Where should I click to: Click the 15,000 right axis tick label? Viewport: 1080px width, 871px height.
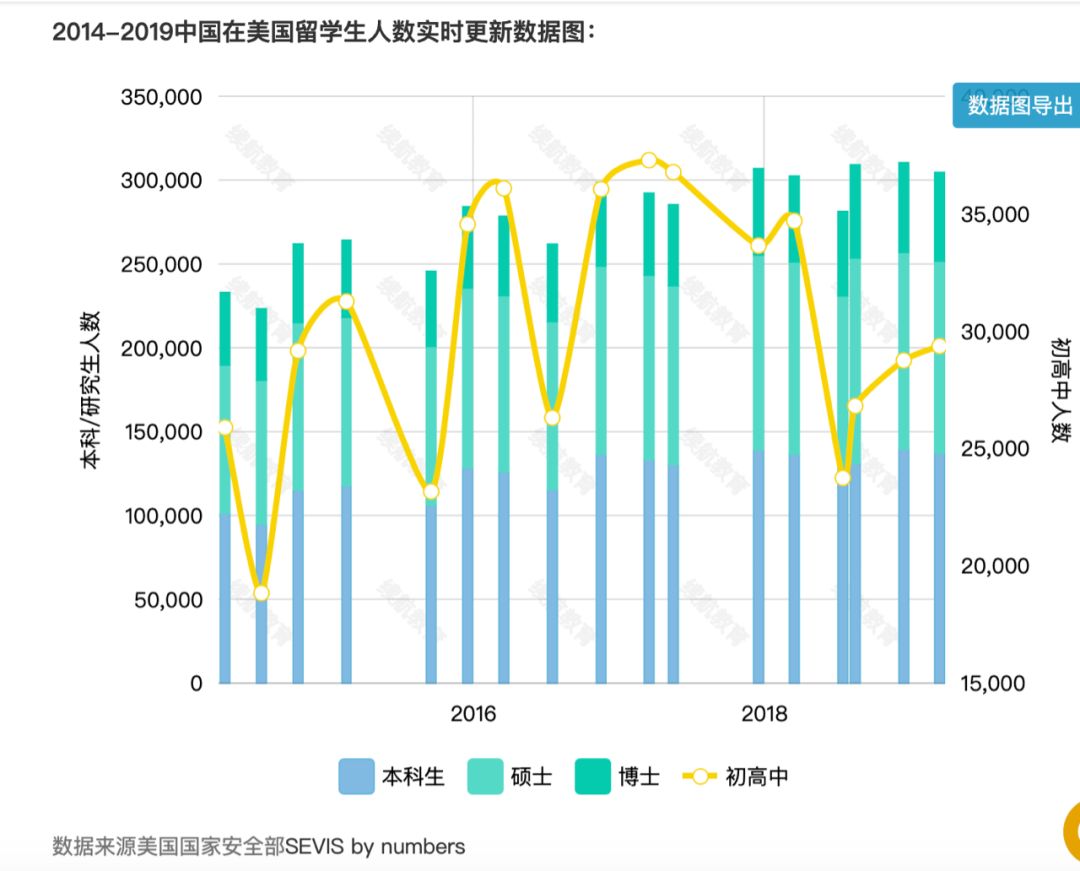(994, 683)
